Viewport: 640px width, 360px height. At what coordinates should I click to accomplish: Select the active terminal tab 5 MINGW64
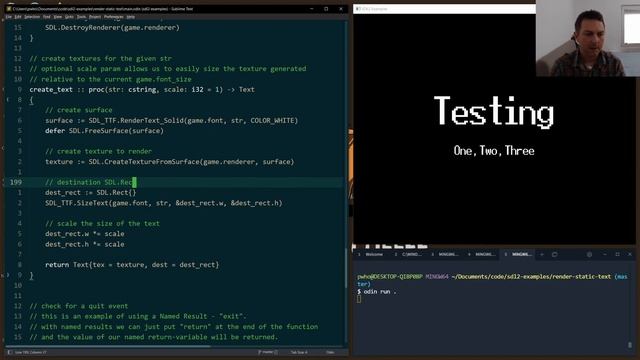tap(518, 254)
